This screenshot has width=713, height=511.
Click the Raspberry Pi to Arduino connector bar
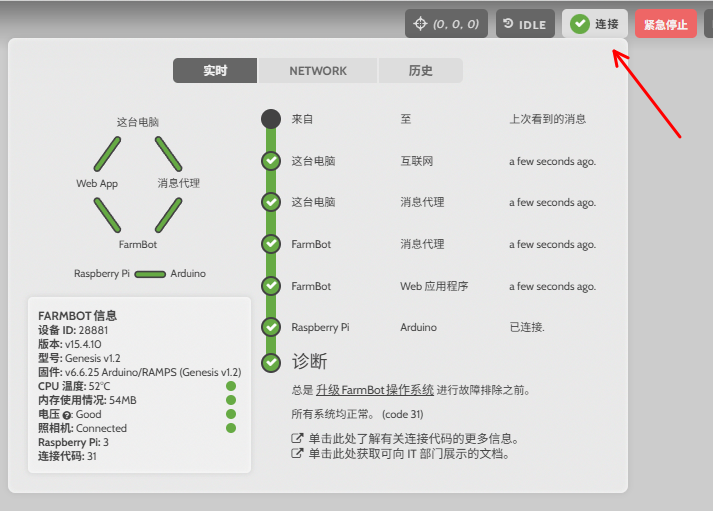click(x=150, y=274)
